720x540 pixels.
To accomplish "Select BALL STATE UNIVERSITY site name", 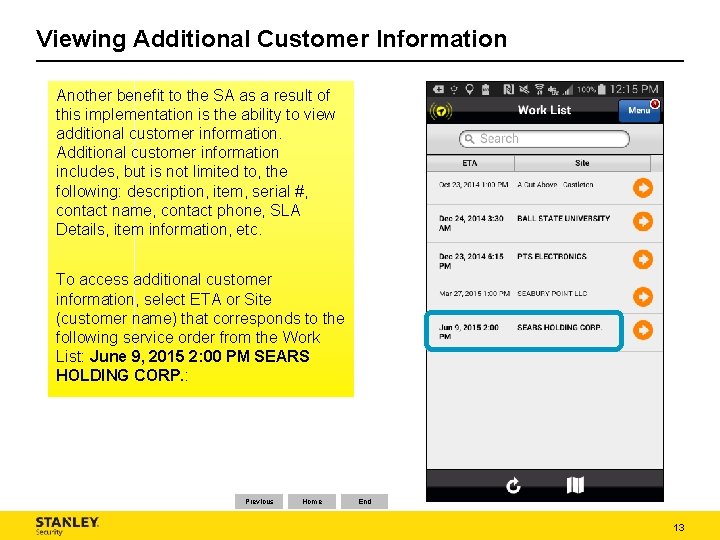I will [563, 219].
